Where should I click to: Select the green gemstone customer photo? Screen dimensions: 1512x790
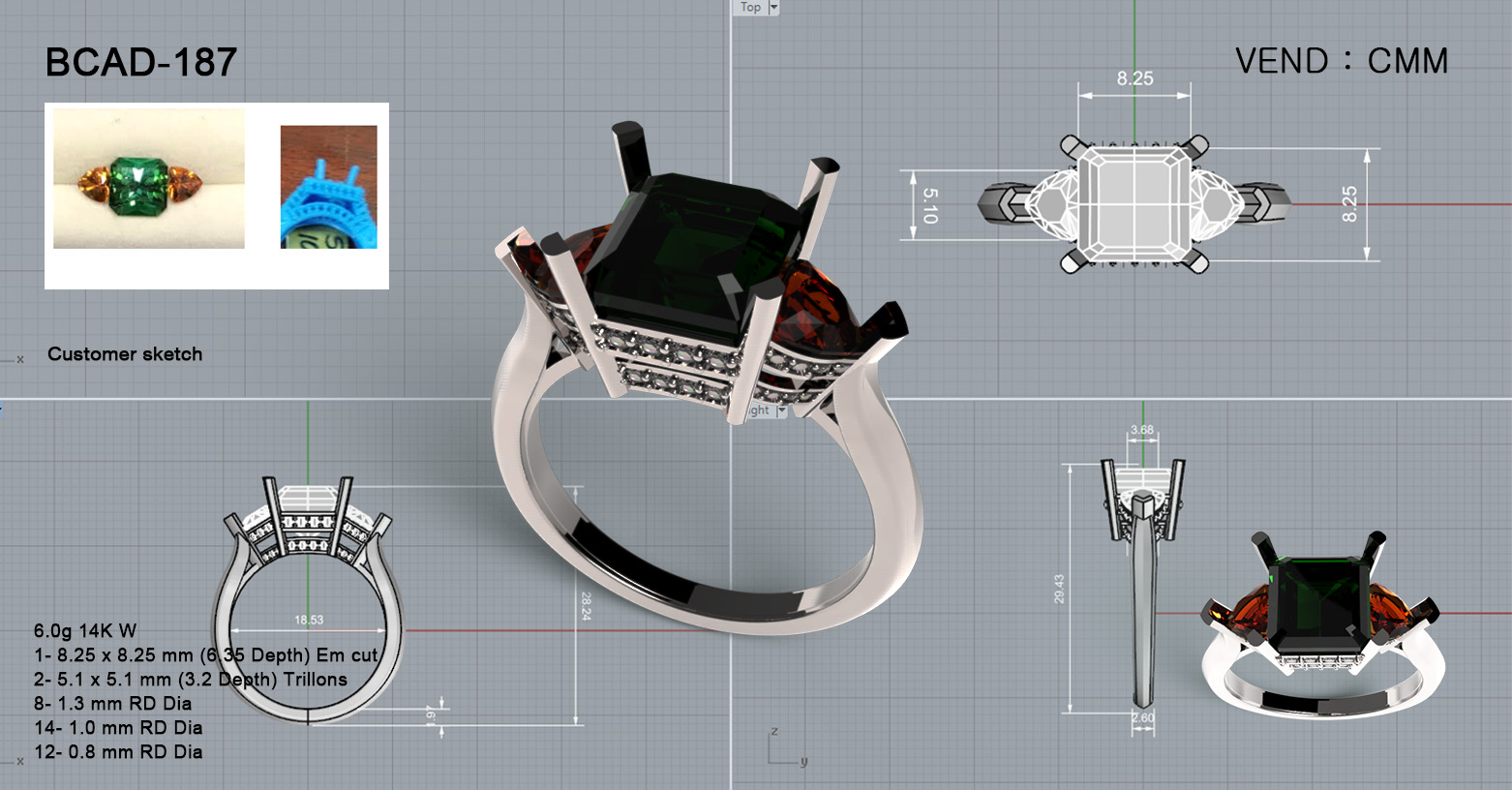pyautogui.click(x=149, y=178)
